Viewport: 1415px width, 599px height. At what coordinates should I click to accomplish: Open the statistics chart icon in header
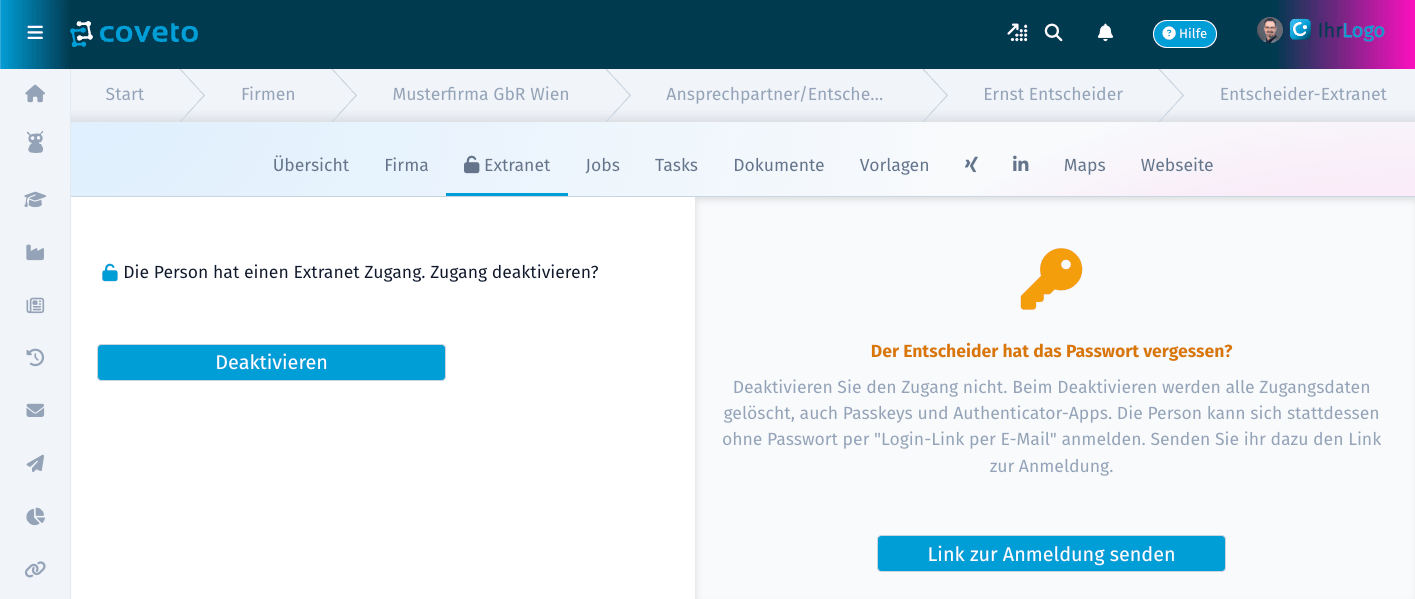1017,33
